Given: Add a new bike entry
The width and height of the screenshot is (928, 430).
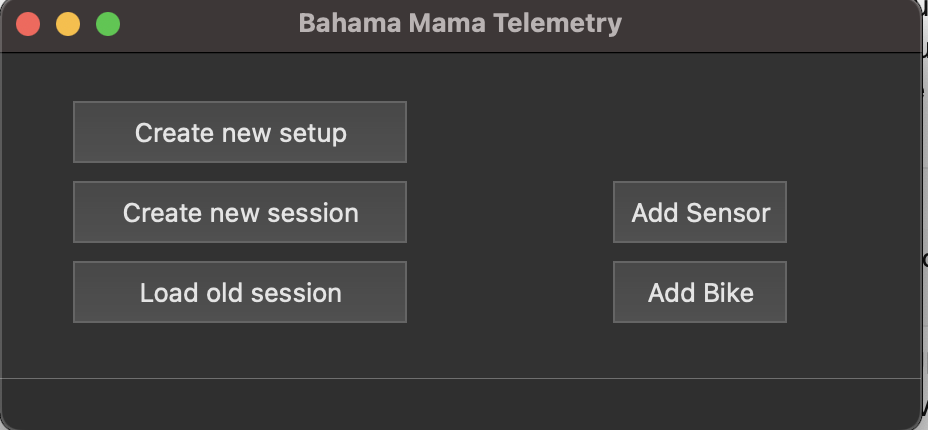Looking at the screenshot, I should 700,293.
